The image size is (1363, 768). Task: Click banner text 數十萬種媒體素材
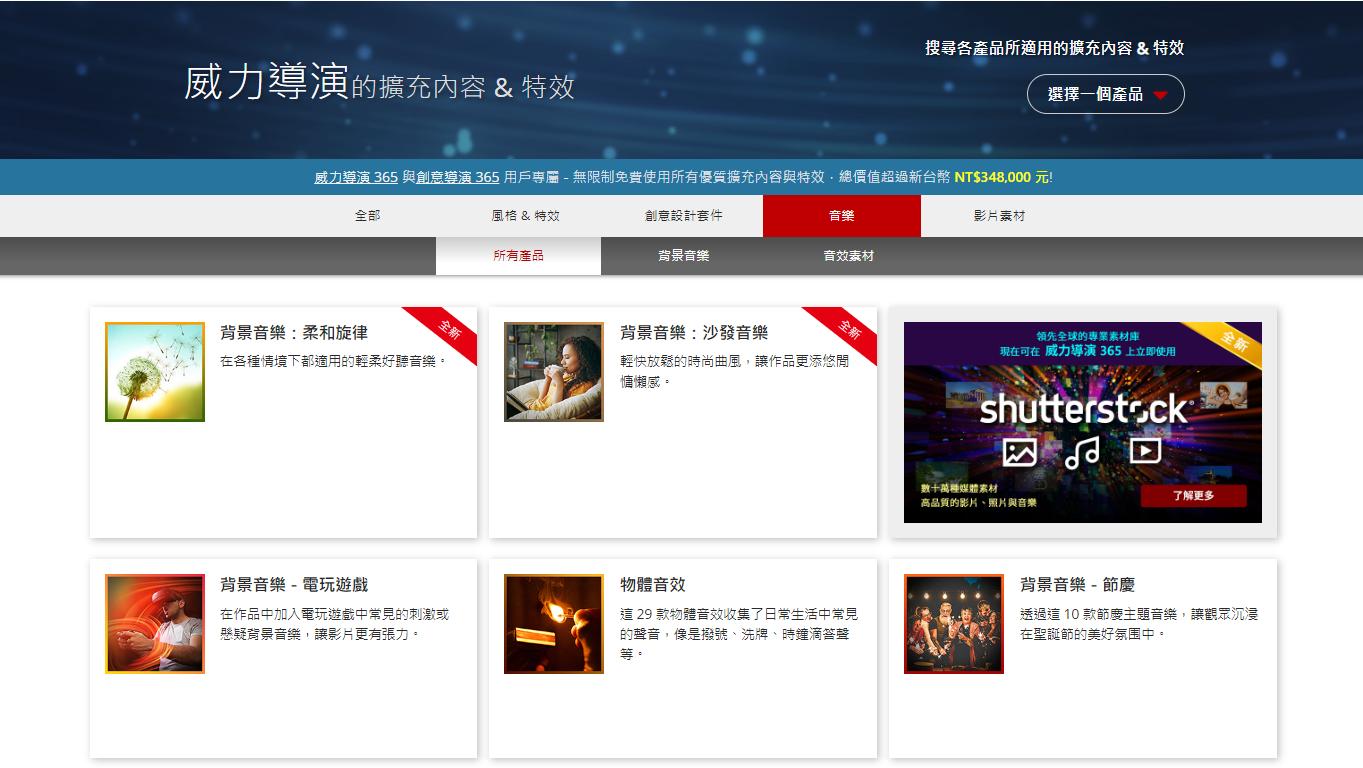pos(960,488)
